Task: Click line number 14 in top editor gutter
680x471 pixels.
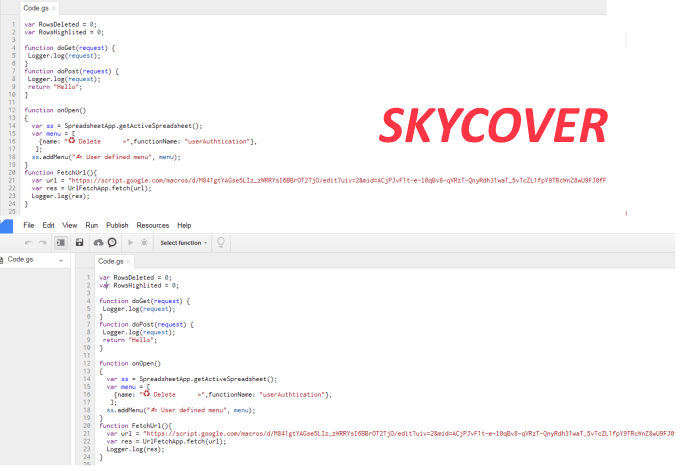Action: [x=12, y=126]
